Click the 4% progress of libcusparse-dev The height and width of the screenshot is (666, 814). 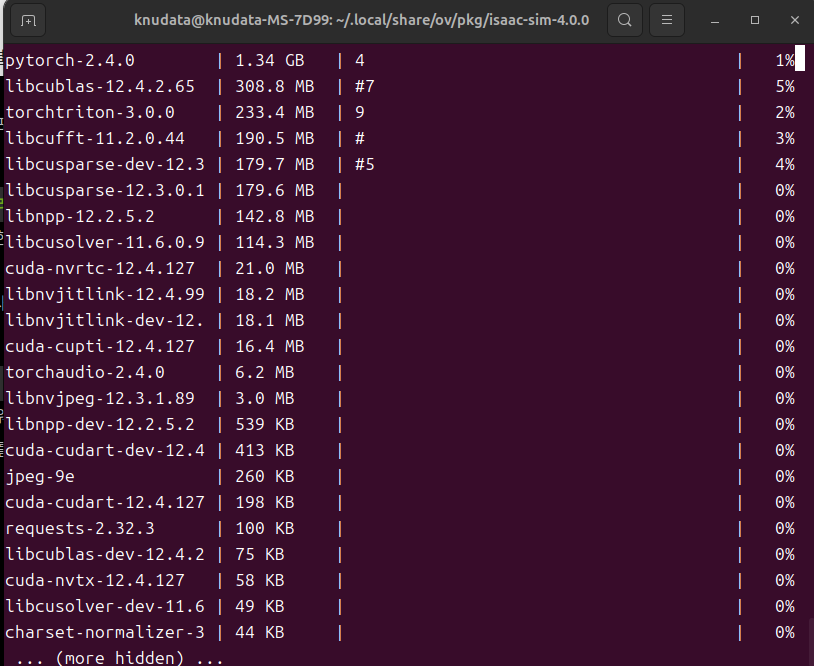coord(785,165)
